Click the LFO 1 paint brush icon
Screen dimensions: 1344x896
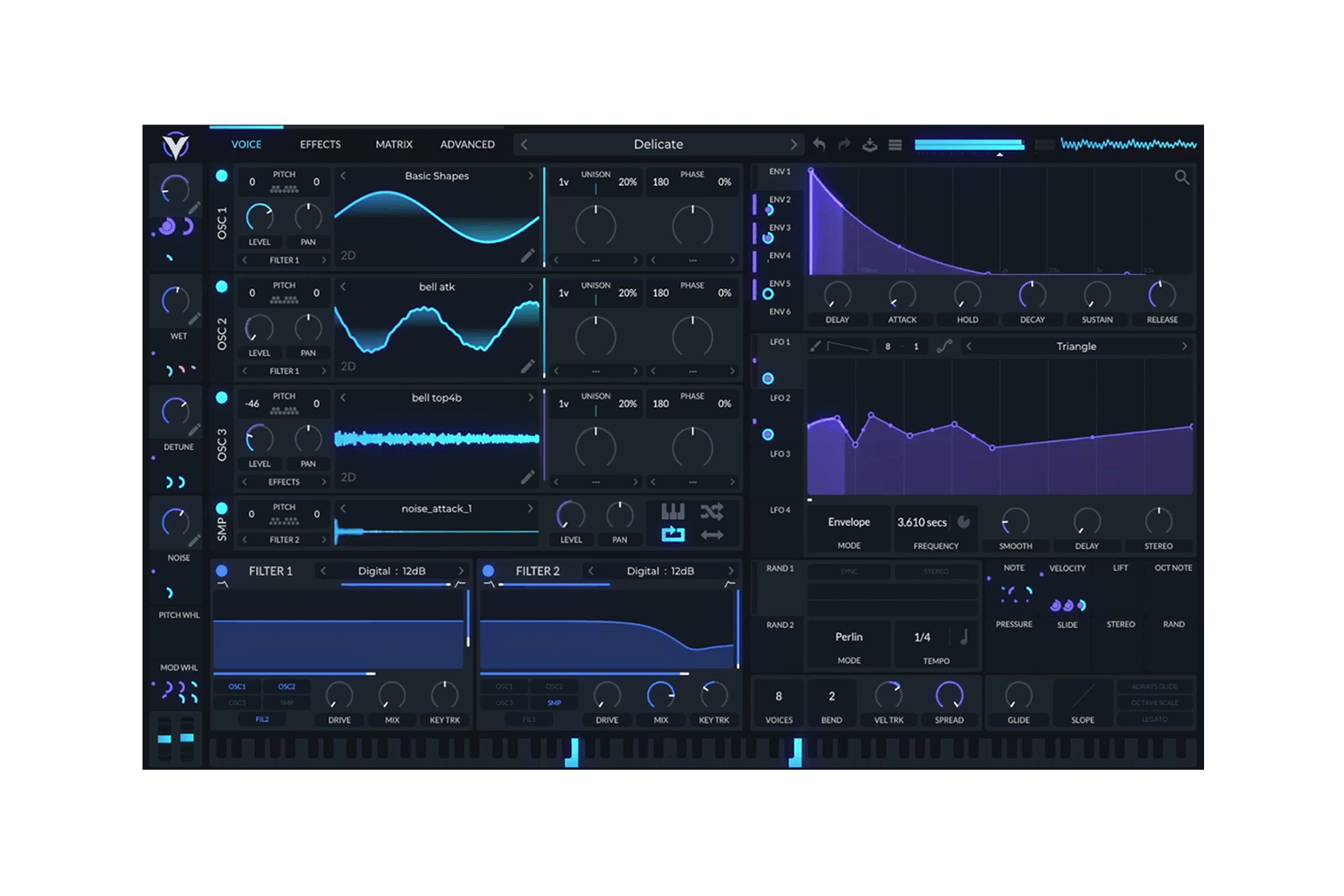(816, 346)
